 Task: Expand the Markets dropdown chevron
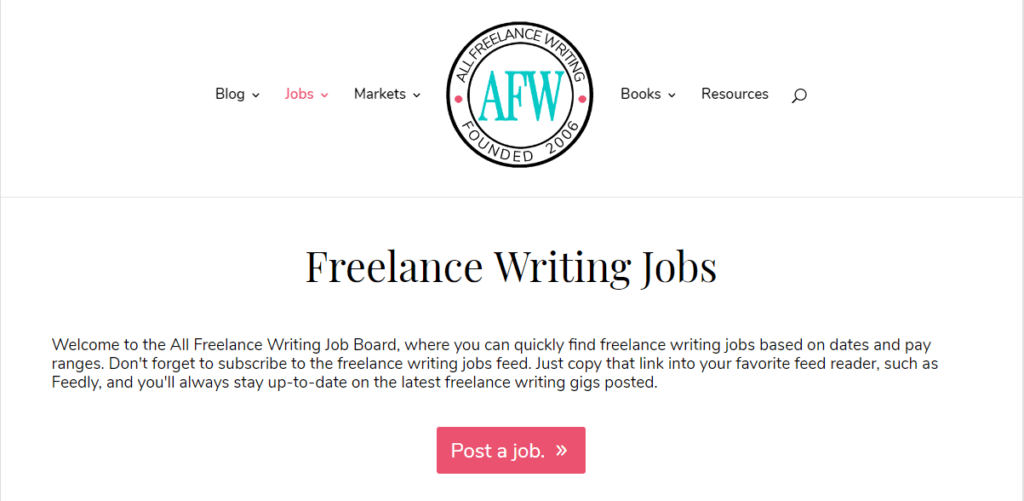point(417,95)
